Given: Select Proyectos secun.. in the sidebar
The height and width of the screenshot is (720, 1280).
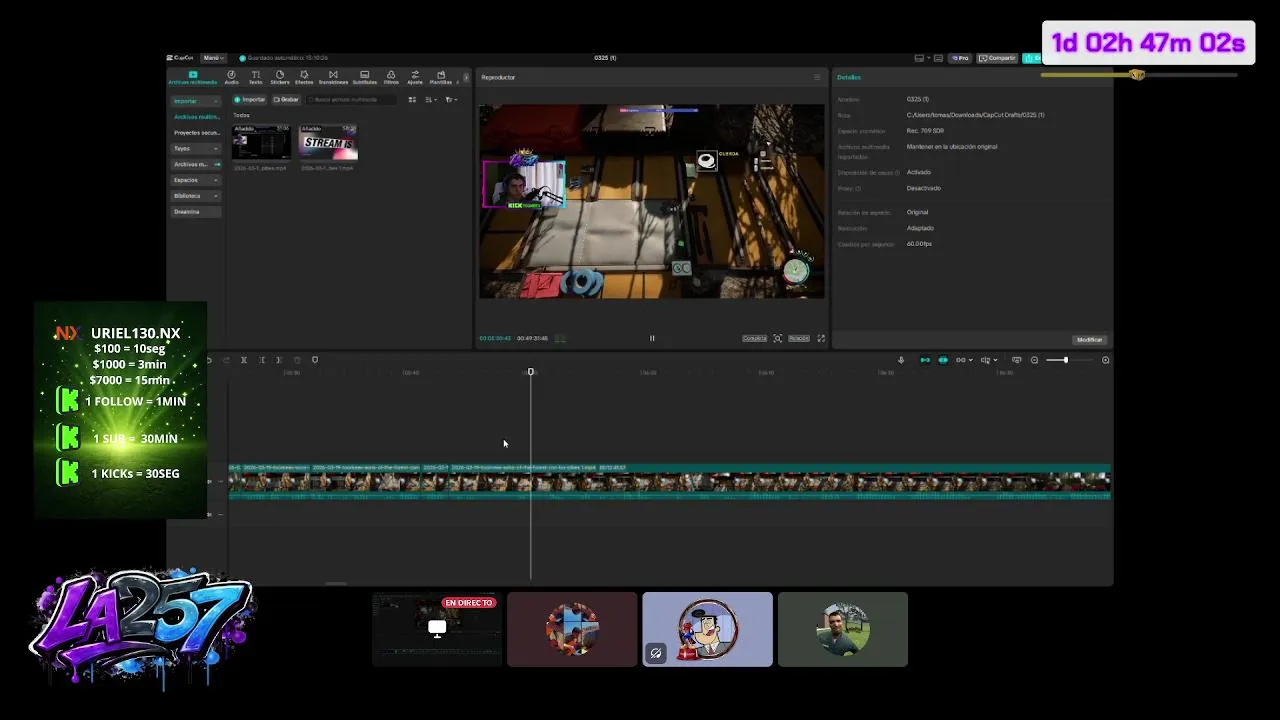Looking at the screenshot, I should click(196, 132).
